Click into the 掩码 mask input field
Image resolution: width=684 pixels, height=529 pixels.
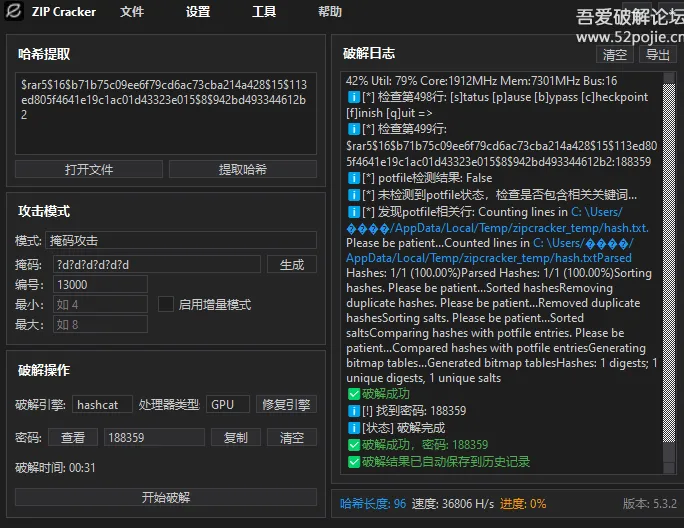coord(157,264)
